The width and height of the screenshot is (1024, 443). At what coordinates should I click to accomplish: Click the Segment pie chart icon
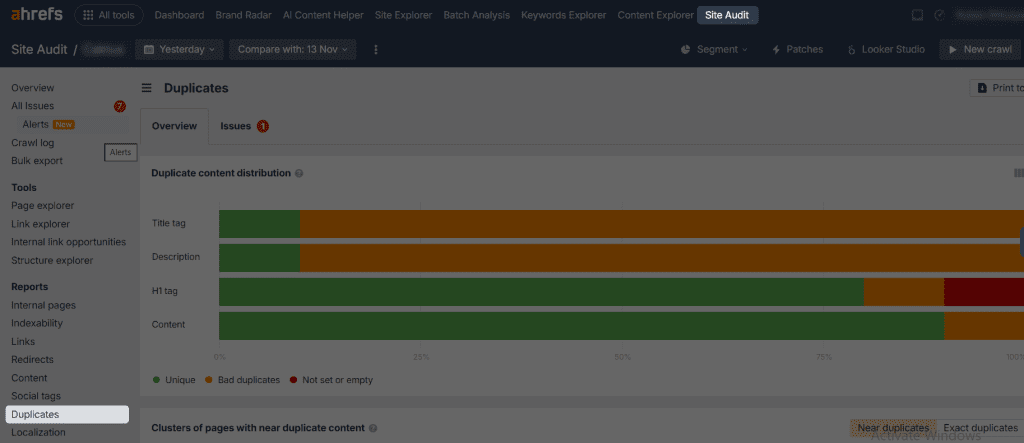click(x=686, y=50)
